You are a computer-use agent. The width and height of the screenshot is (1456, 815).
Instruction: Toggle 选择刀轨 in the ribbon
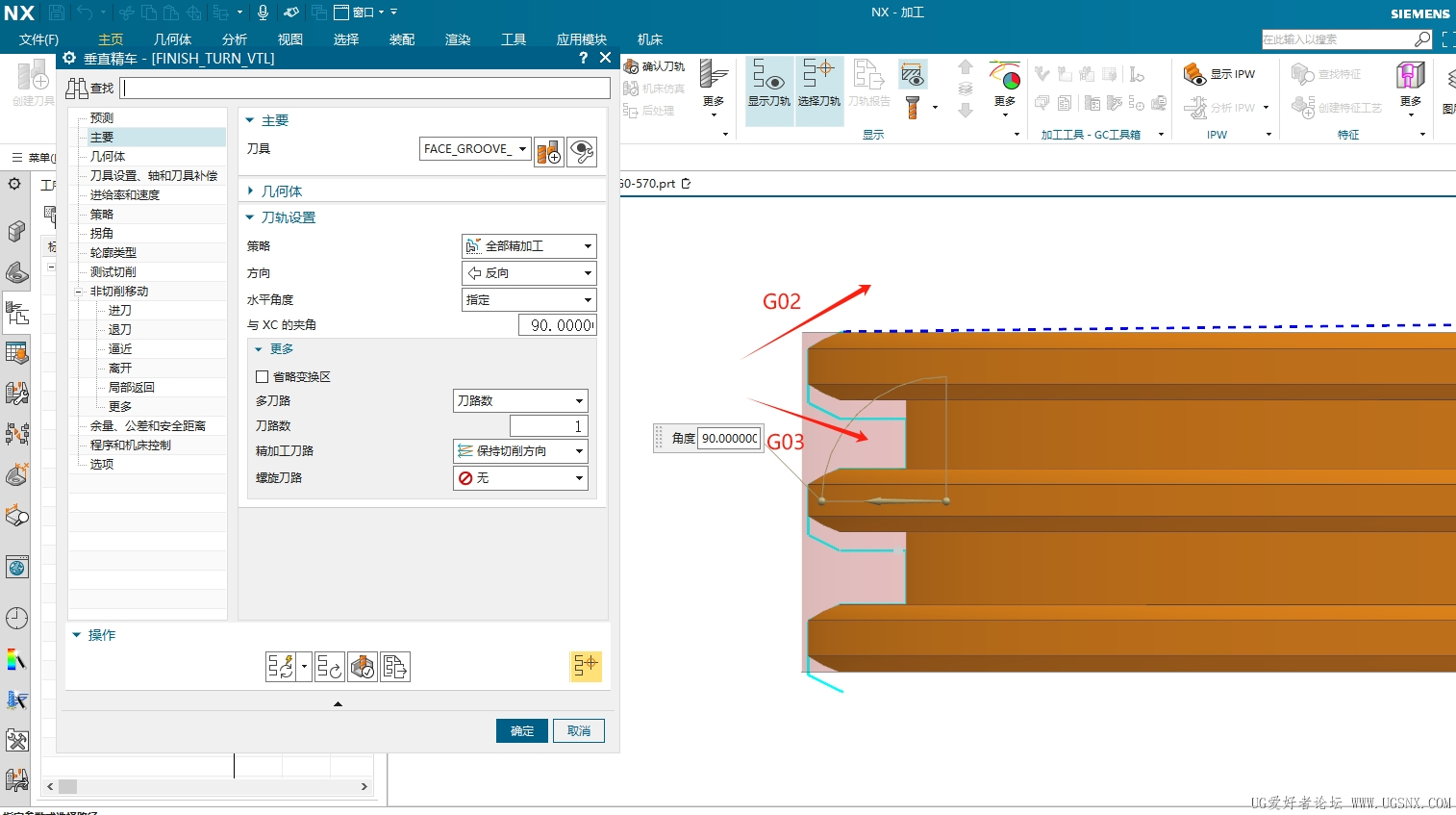pyautogui.click(x=818, y=82)
